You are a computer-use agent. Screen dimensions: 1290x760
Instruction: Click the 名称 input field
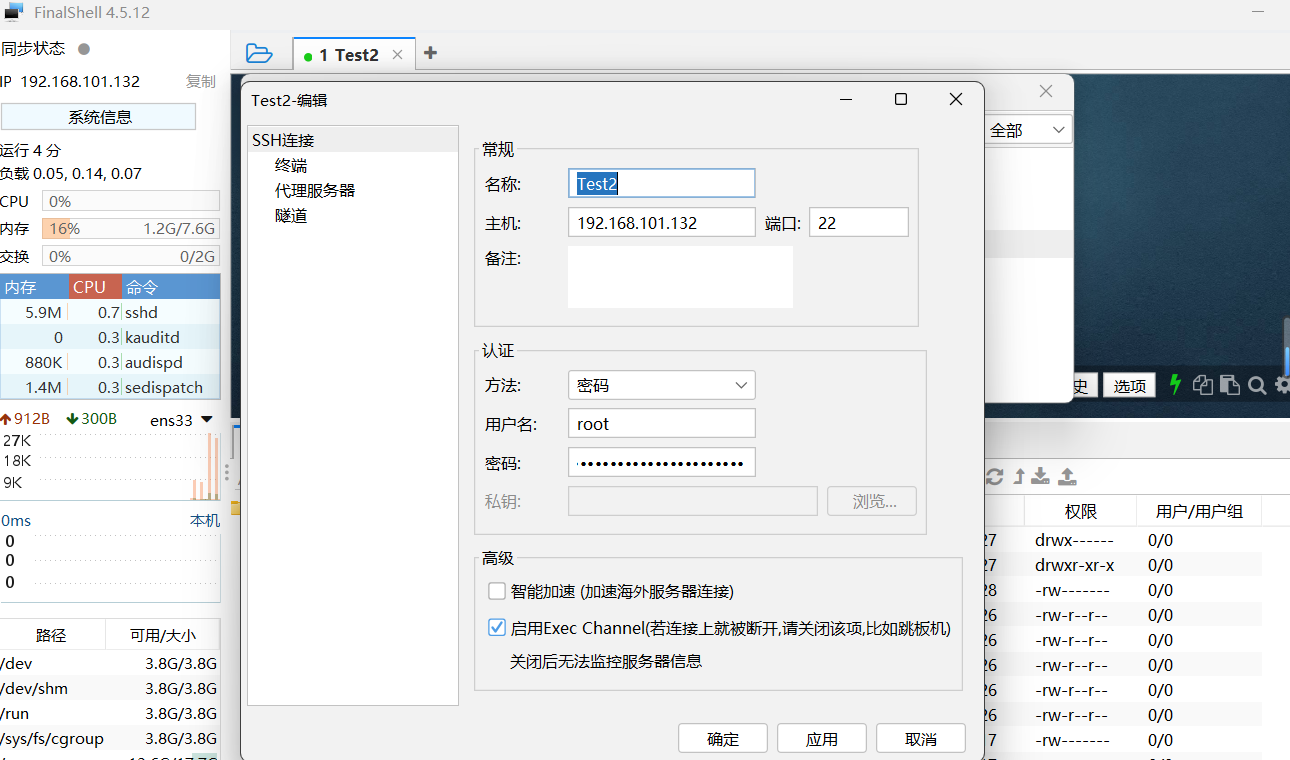coord(661,183)
